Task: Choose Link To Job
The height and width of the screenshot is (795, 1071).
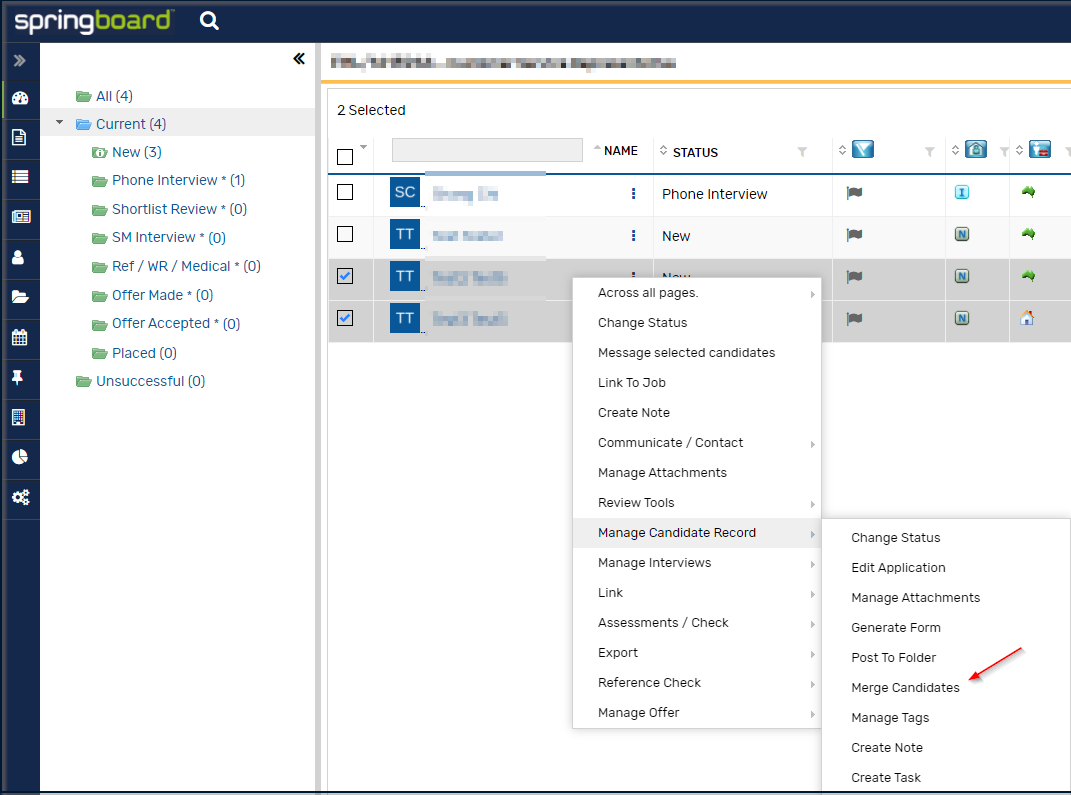Action: pos(632,382)
